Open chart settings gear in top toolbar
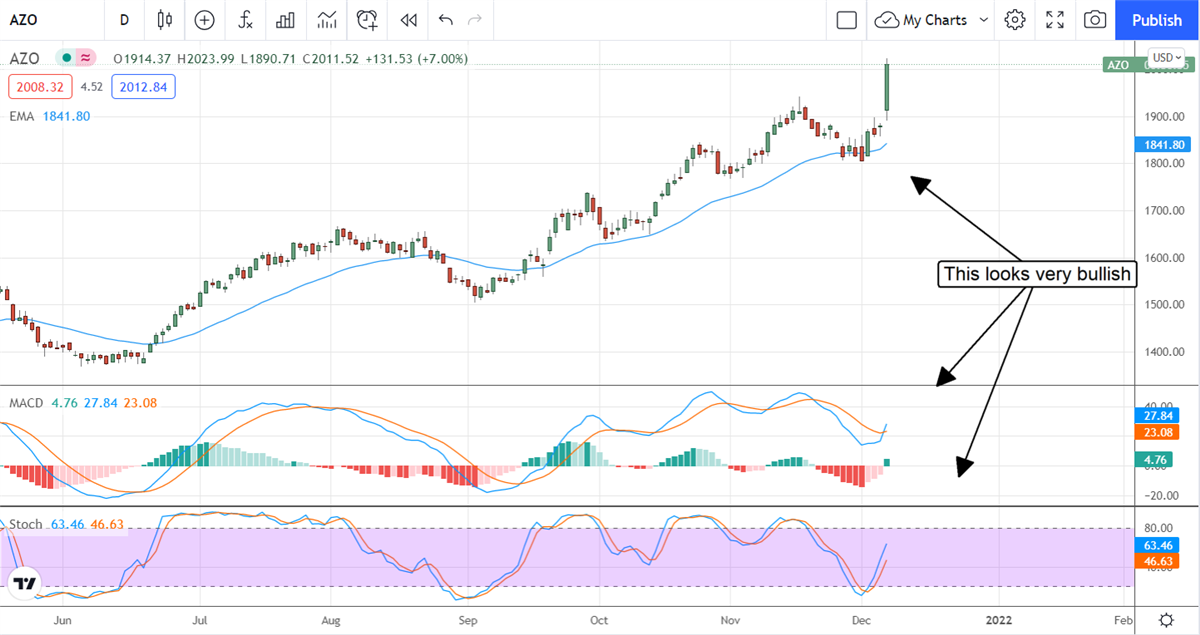The image size is (1200, 635). (x=1015, y=19)
